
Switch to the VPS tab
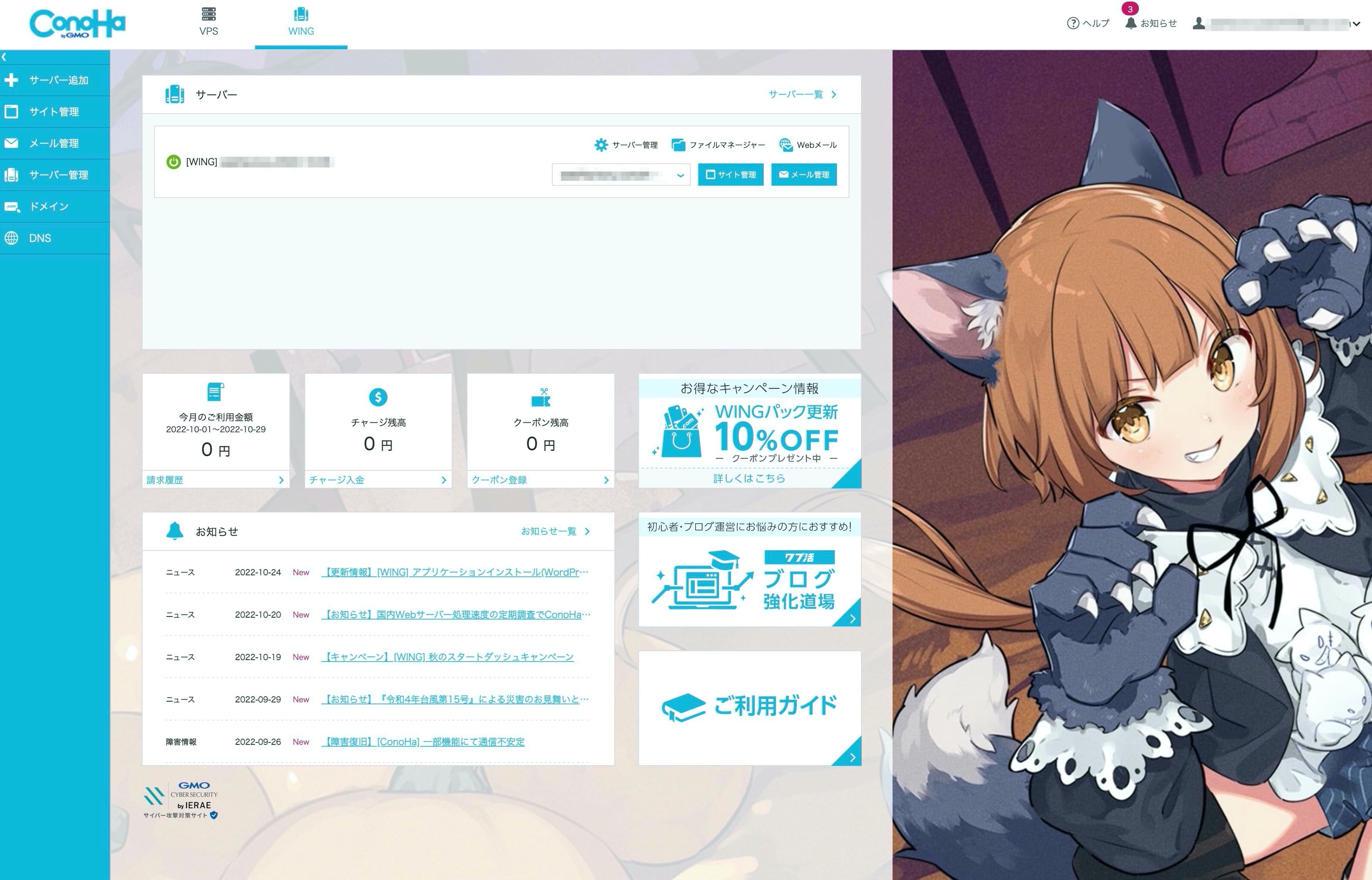coord(208,22)
